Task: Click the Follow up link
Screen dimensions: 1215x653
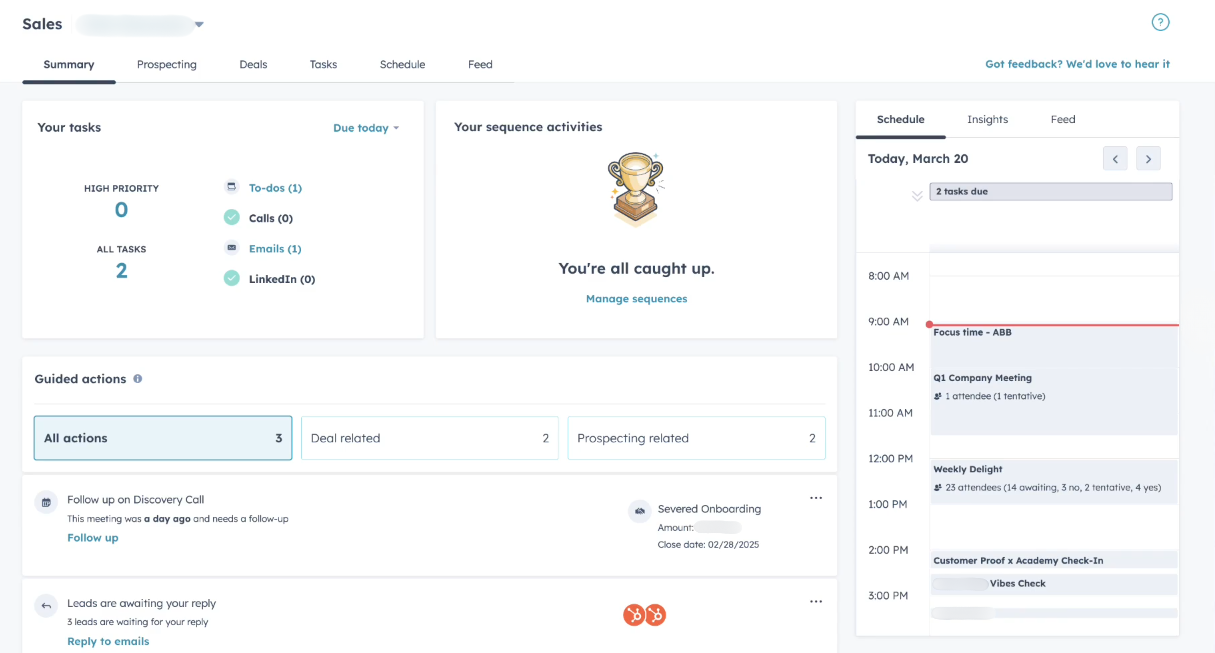Action: (93, 538)
